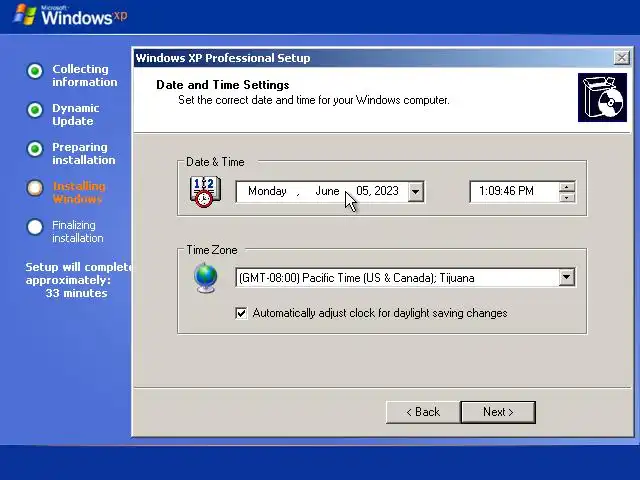Click the 'Set the correct date and time' text
The image size is (640, 480).
[313, 100]
